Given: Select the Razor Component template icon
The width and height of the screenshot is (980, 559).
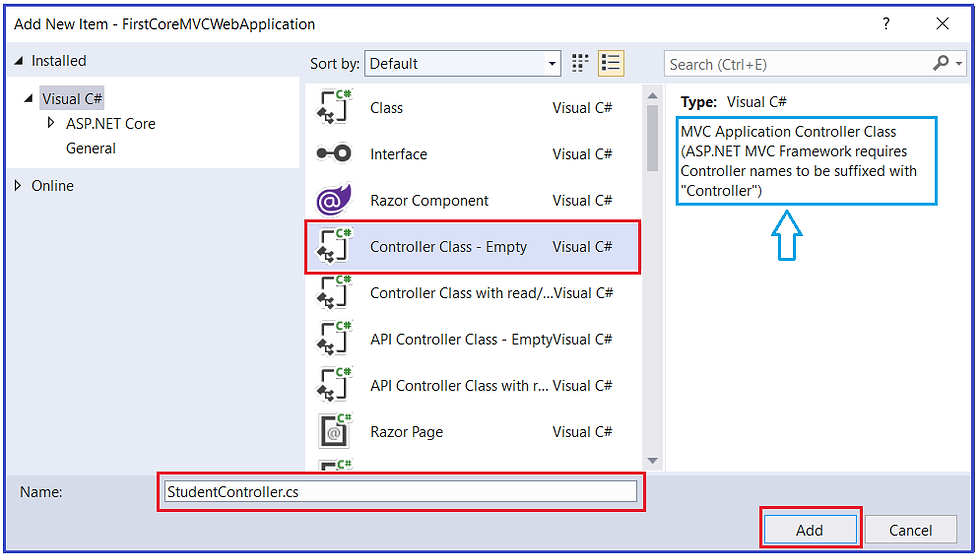Looking at the screenshot, I should click(x=334, y=199).
